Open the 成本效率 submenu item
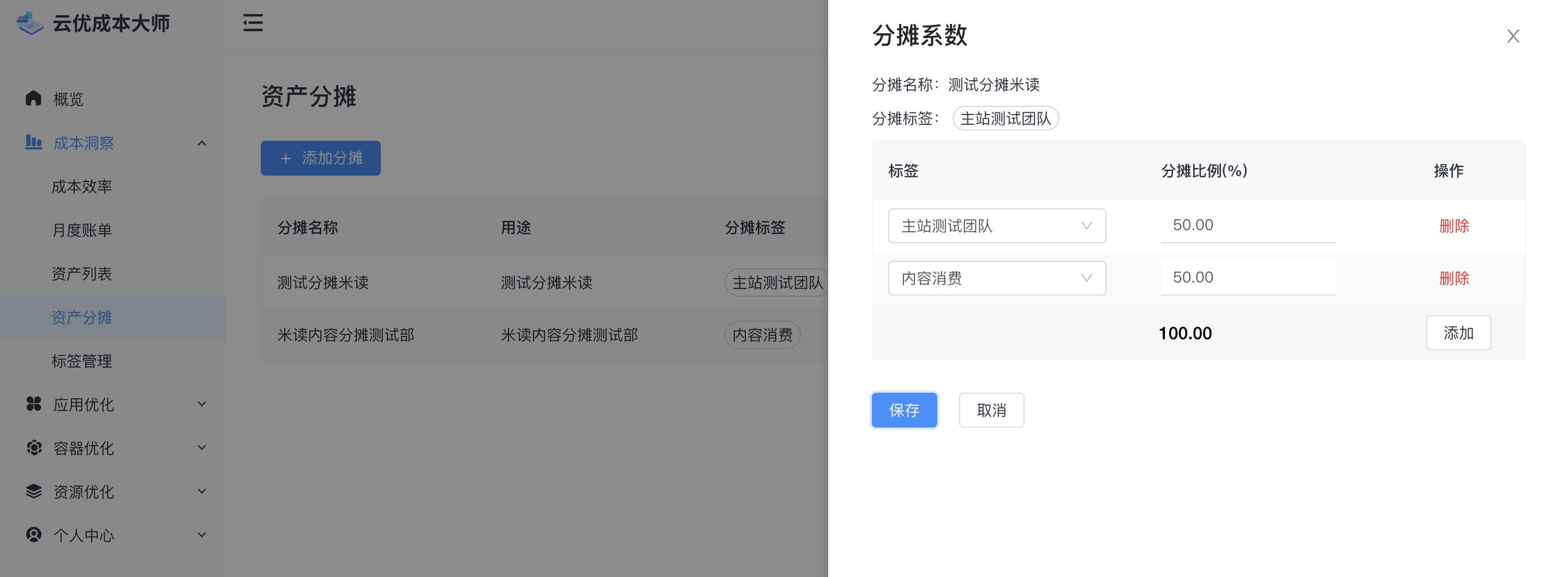 click(112, 187)
